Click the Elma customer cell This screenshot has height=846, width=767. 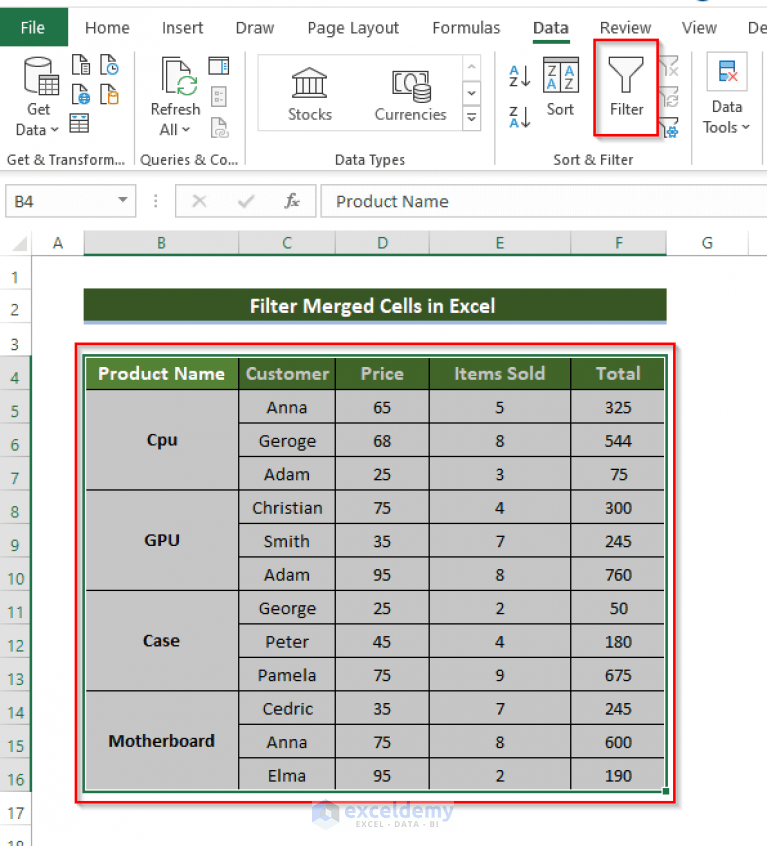pyautogui.click(x=287, y=775)
